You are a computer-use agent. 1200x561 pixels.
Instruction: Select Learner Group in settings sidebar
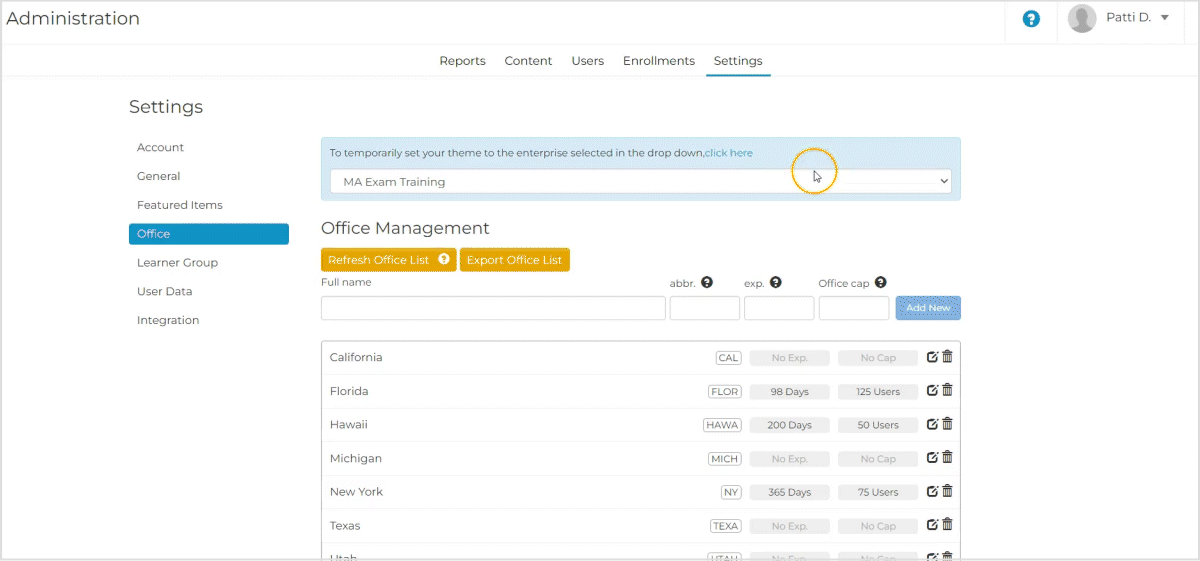coord(177,263)
